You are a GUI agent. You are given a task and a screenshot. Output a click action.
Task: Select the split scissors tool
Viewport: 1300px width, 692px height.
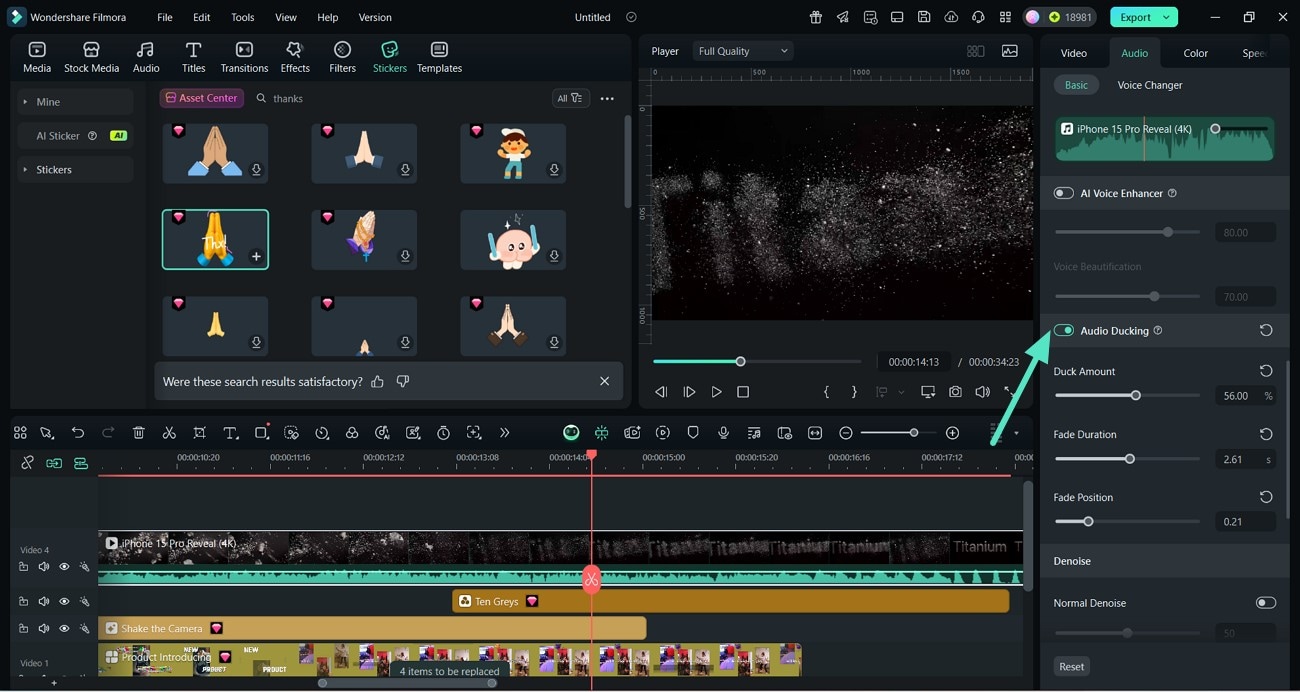169,433
